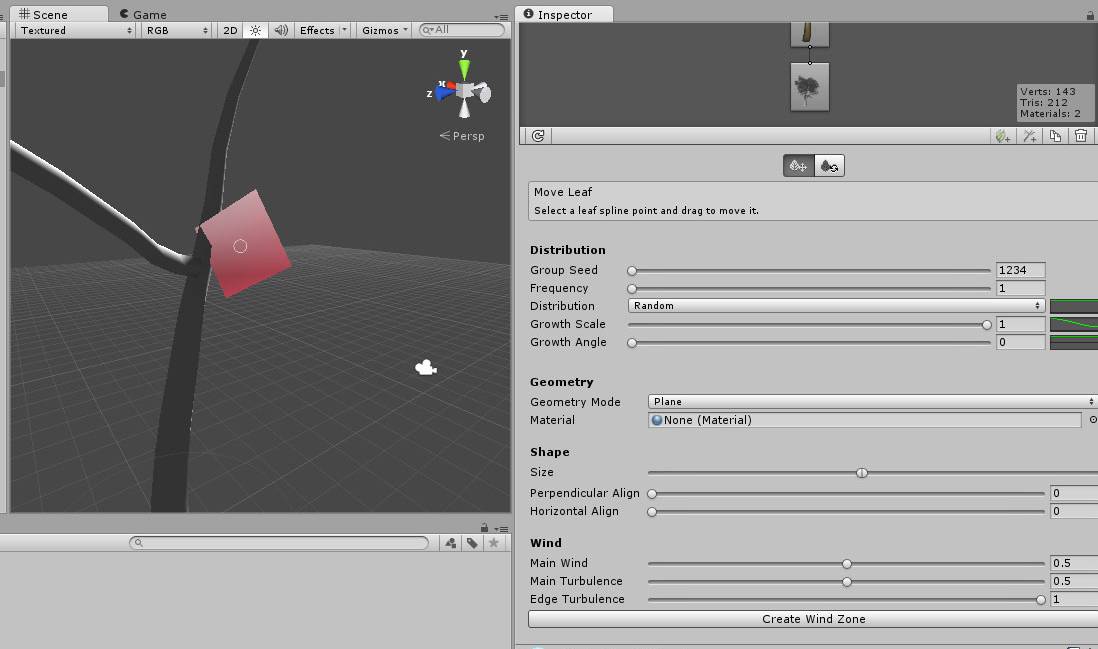1098x649 pixels.
Task: Toggle 2D scene view mode
Action: click(230, 30)
